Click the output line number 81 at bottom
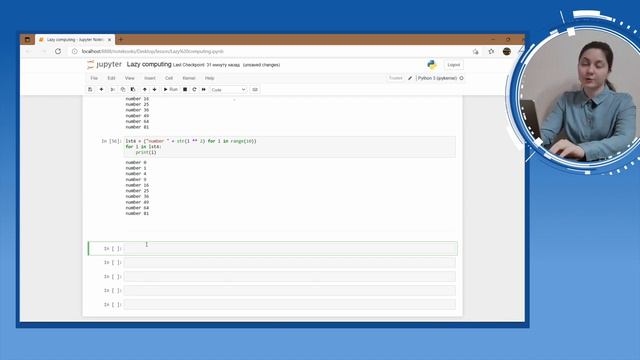This screenshot has height=360, width=640. coord(137,213)
